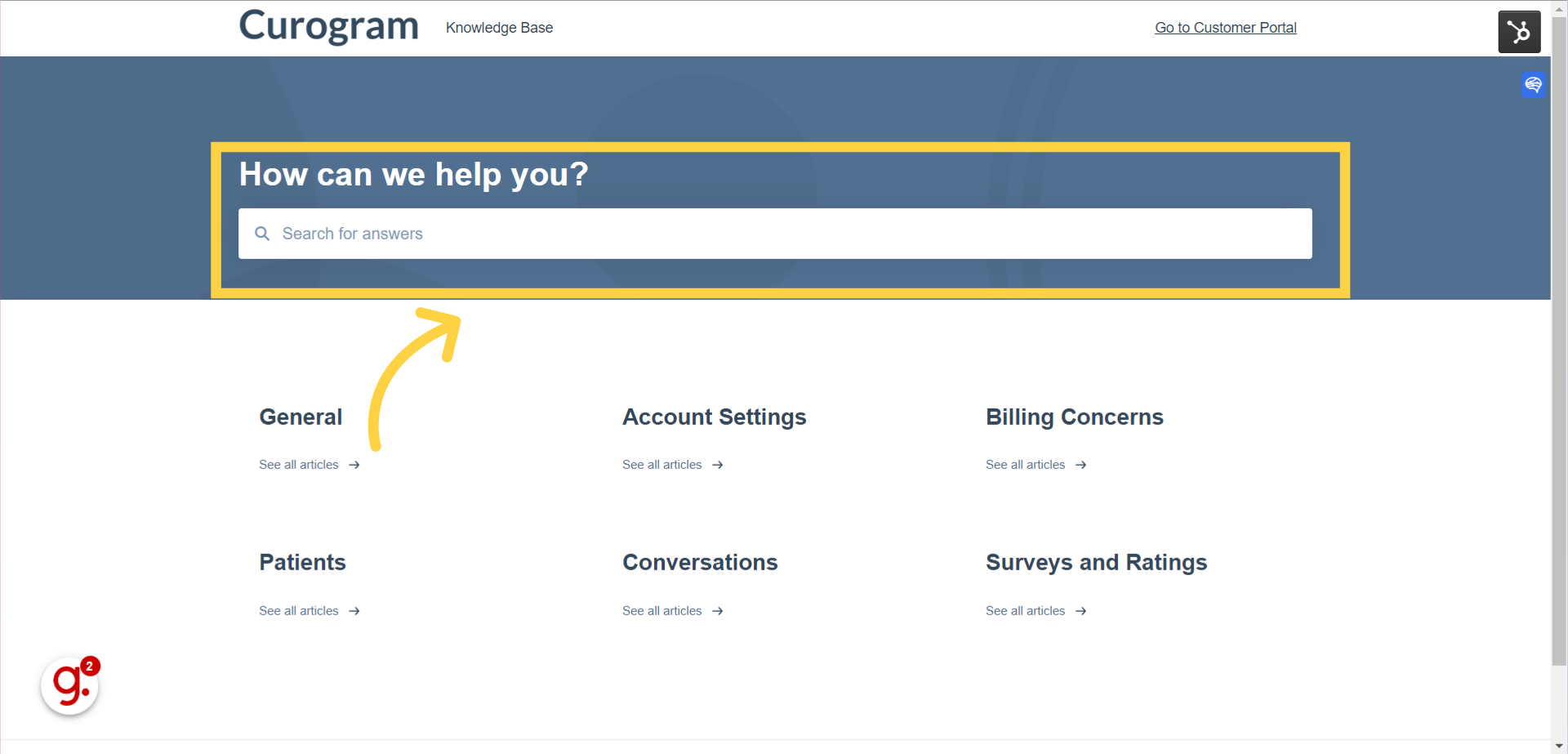Open the red g. help widget
The height and width of the screenshot is (754, 1568).
coord(70,685)
